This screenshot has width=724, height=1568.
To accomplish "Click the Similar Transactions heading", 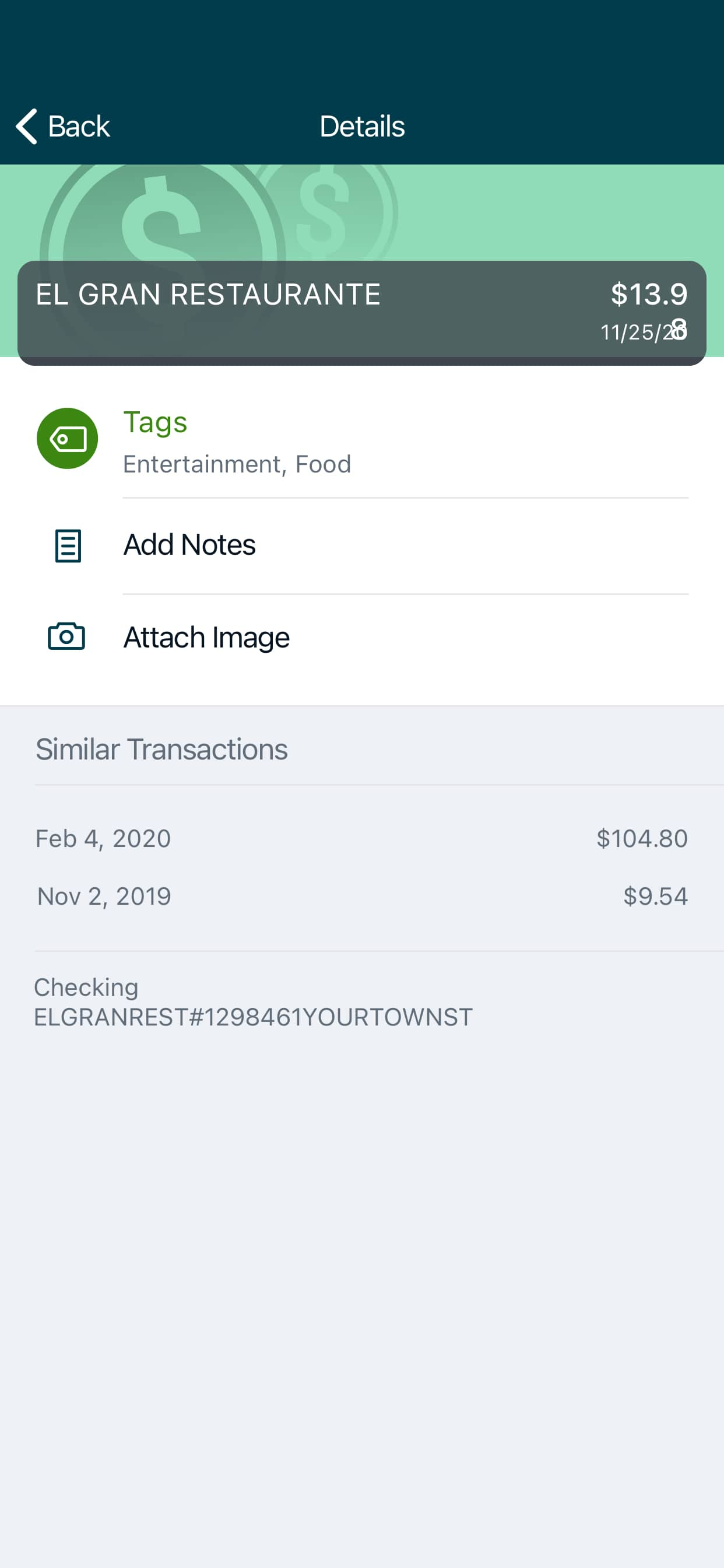I will tap(161, 748).
